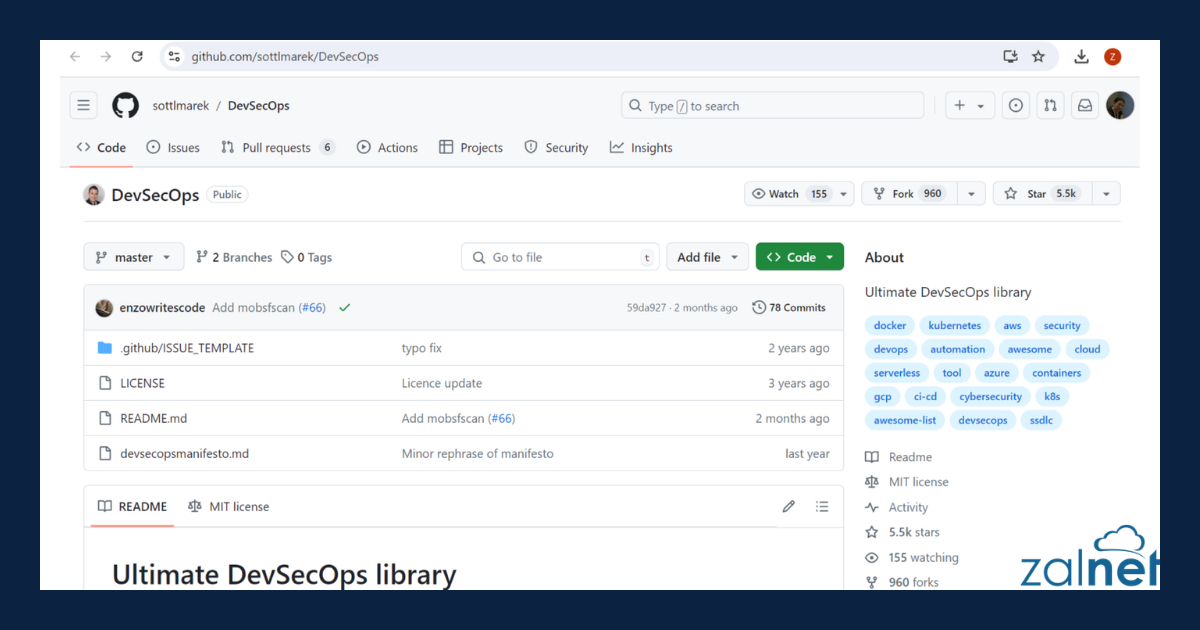Click the address bar URL
Viewport: 1200px width, 630px height.
pyautogui.click(x=285, y=57)
